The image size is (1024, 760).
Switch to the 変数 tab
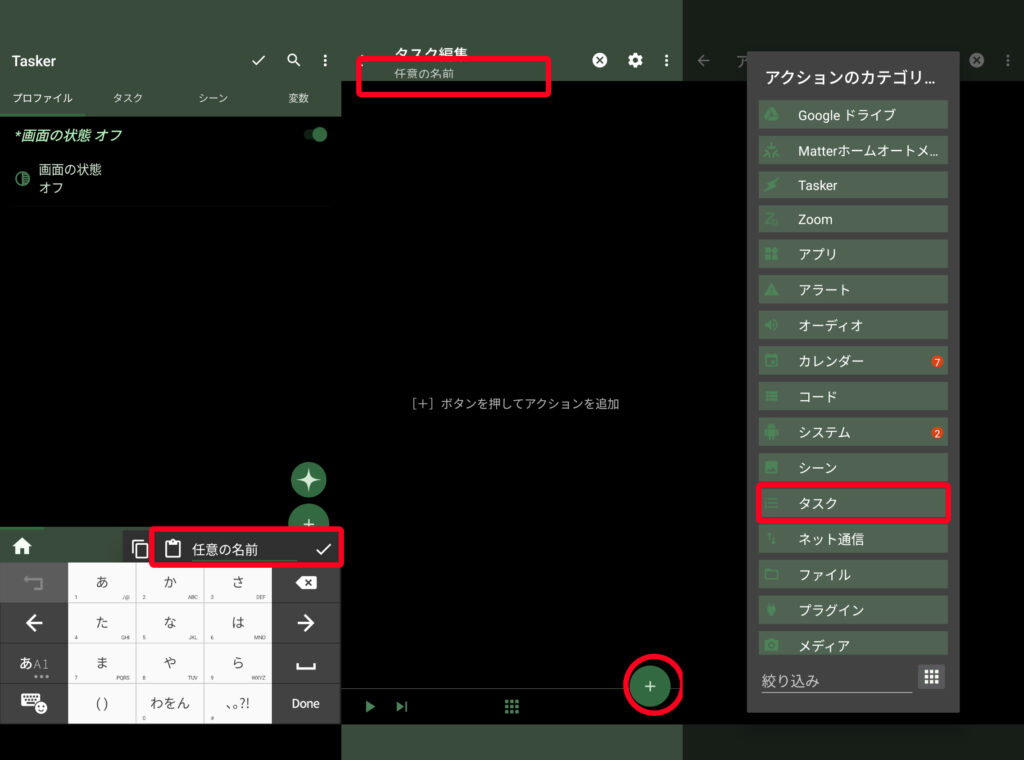[x=298, y=98]
